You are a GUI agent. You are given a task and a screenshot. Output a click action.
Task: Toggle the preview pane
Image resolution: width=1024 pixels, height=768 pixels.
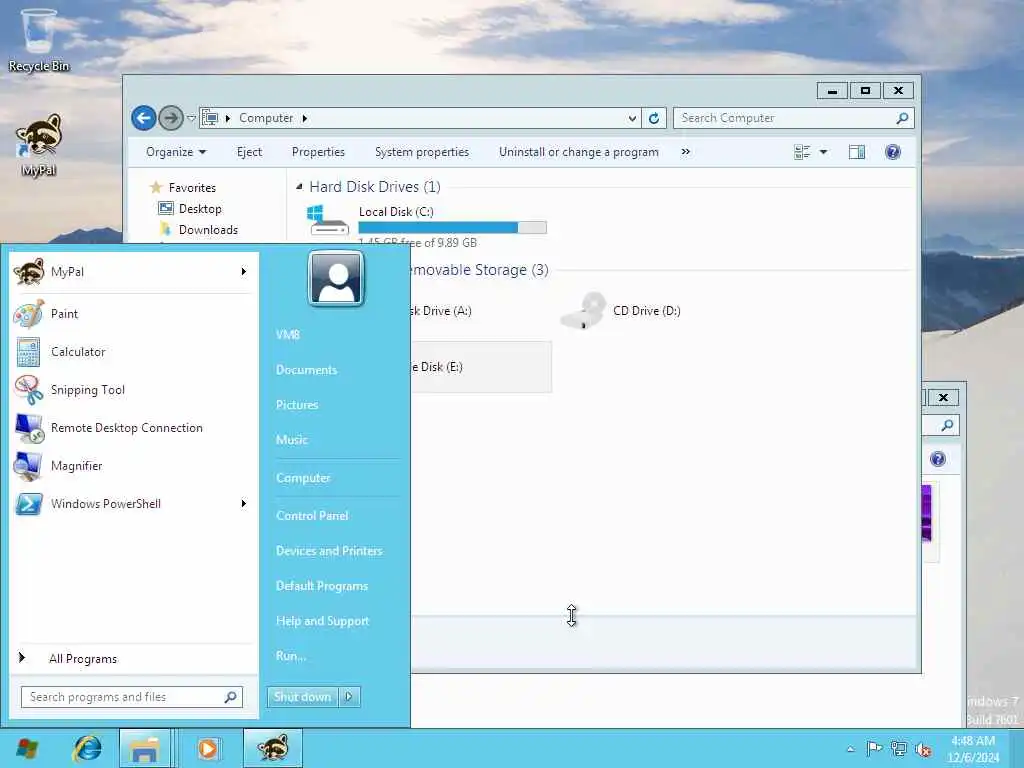857,152
